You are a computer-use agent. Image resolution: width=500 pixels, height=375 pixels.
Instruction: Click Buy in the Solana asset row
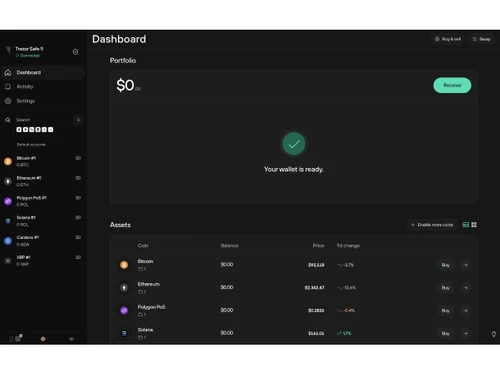point(446,333)
